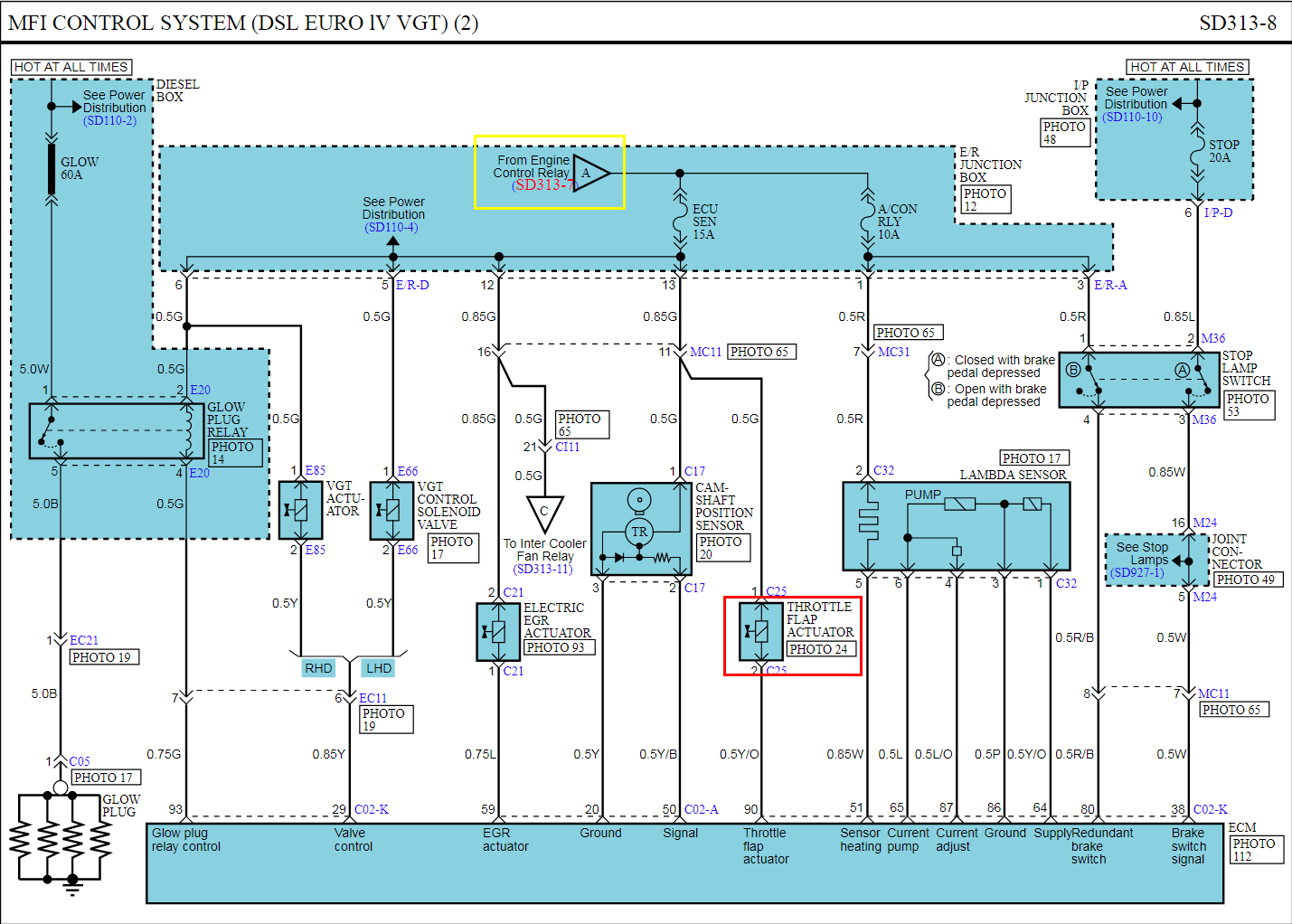Open PHOTO 20 of Camshaft Position Sensor

coord(722,548)
